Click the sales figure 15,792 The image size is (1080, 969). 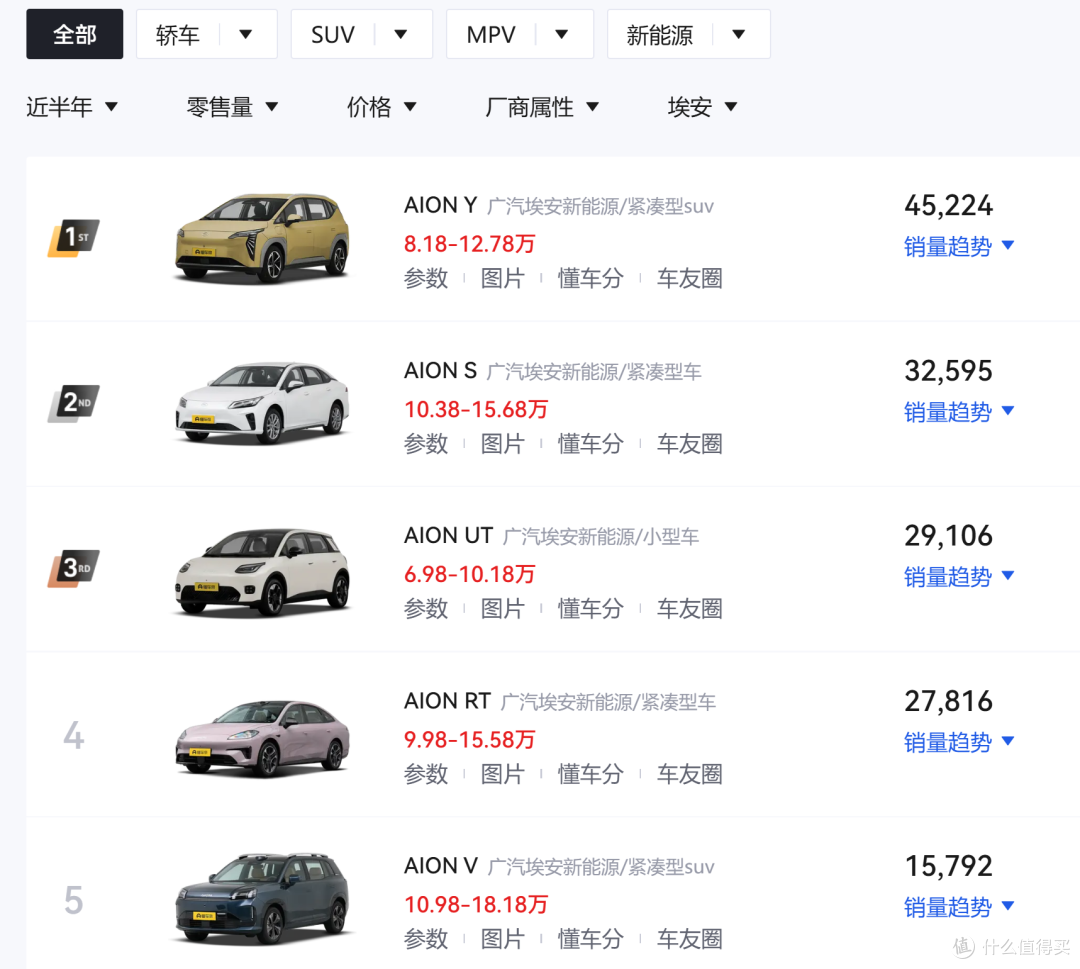[x=948, y=866]
